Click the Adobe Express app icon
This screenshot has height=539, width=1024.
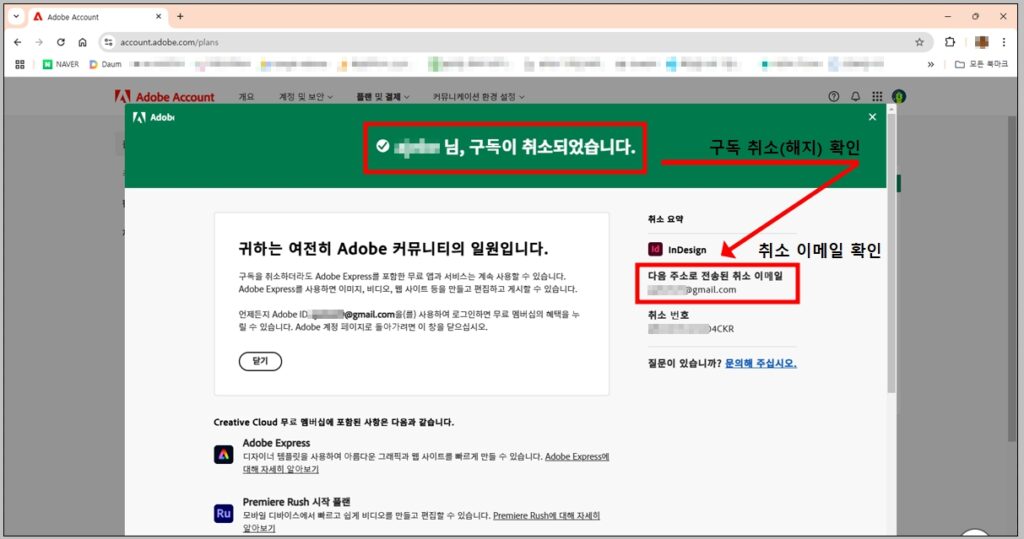point(223,454)
